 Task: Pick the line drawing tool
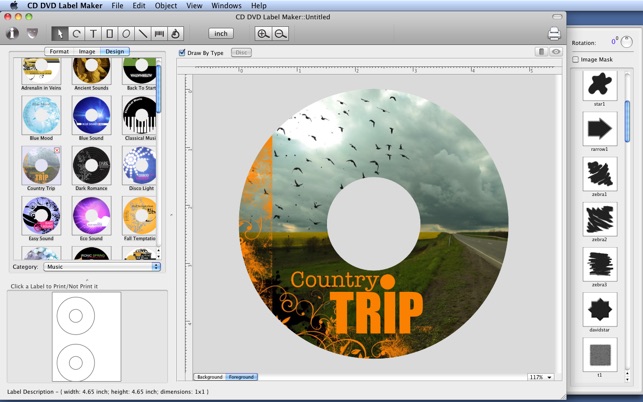143,34
